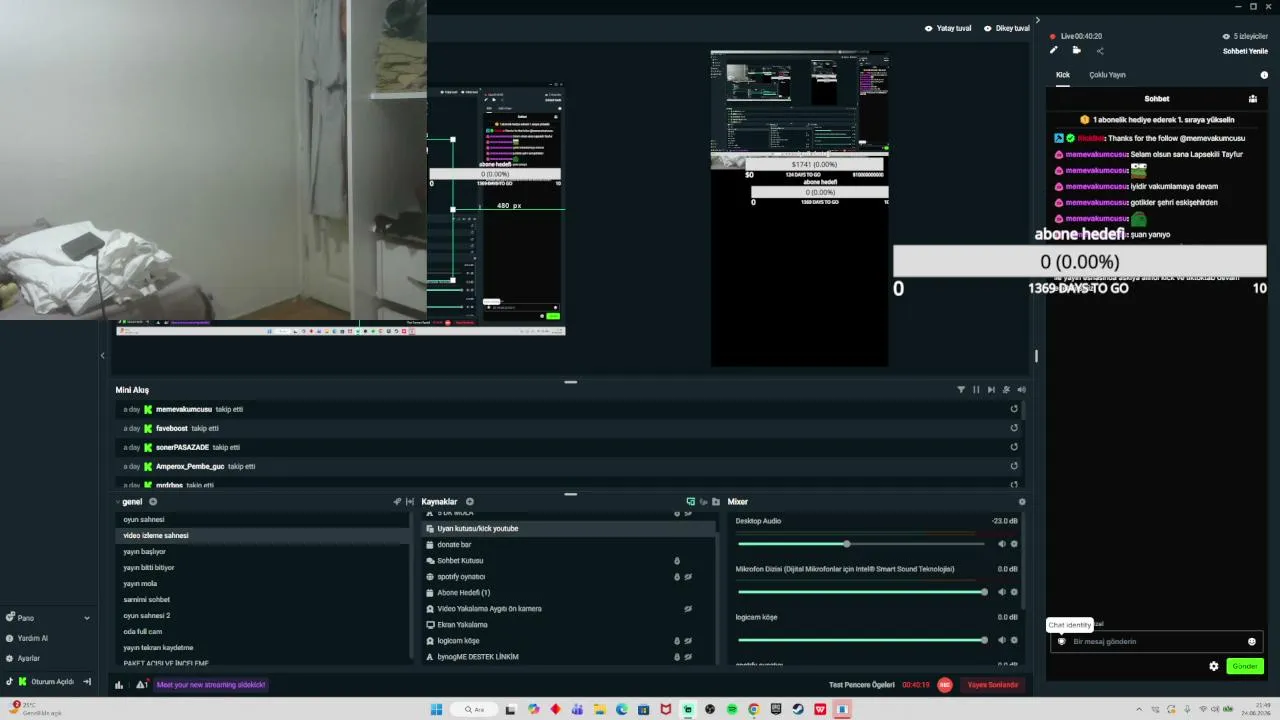The height and width of the screenshot is (720, 1280).
Task: Click the Gönder button
Action: (x=1245, y=666)
